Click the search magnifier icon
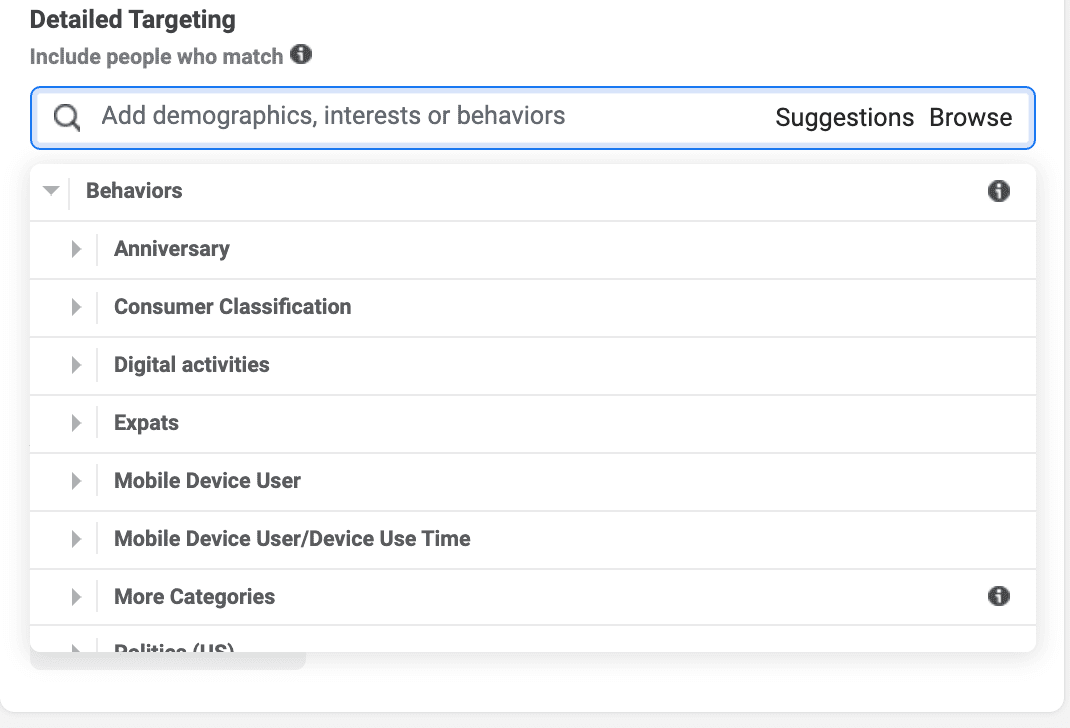The width and height of the screenshot is (1070, 728). pyautogui.click(x=67, y=117)
